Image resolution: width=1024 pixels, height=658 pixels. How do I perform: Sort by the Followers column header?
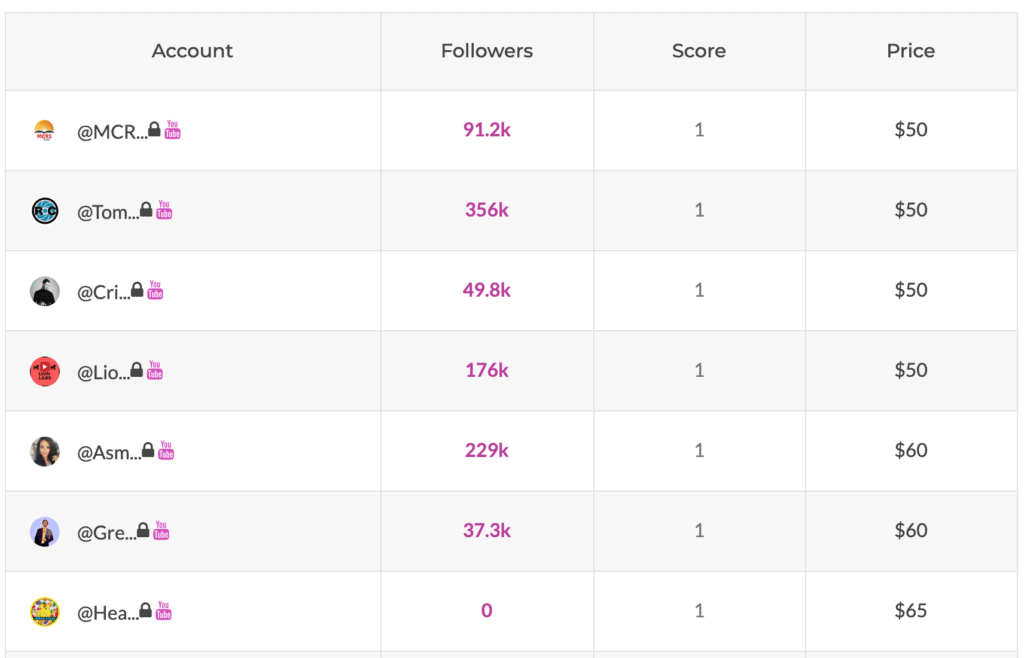(x=487, y=51)
